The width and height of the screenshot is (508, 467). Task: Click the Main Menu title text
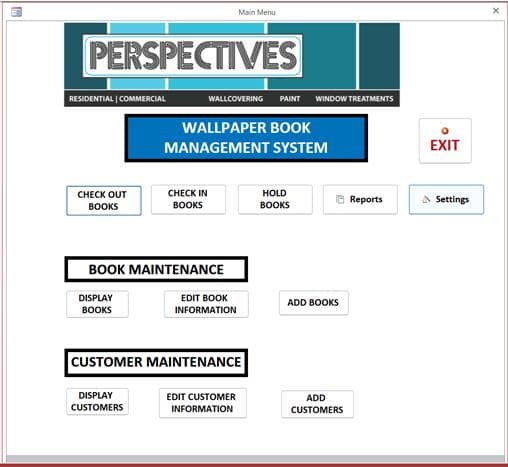pos(257,12)
